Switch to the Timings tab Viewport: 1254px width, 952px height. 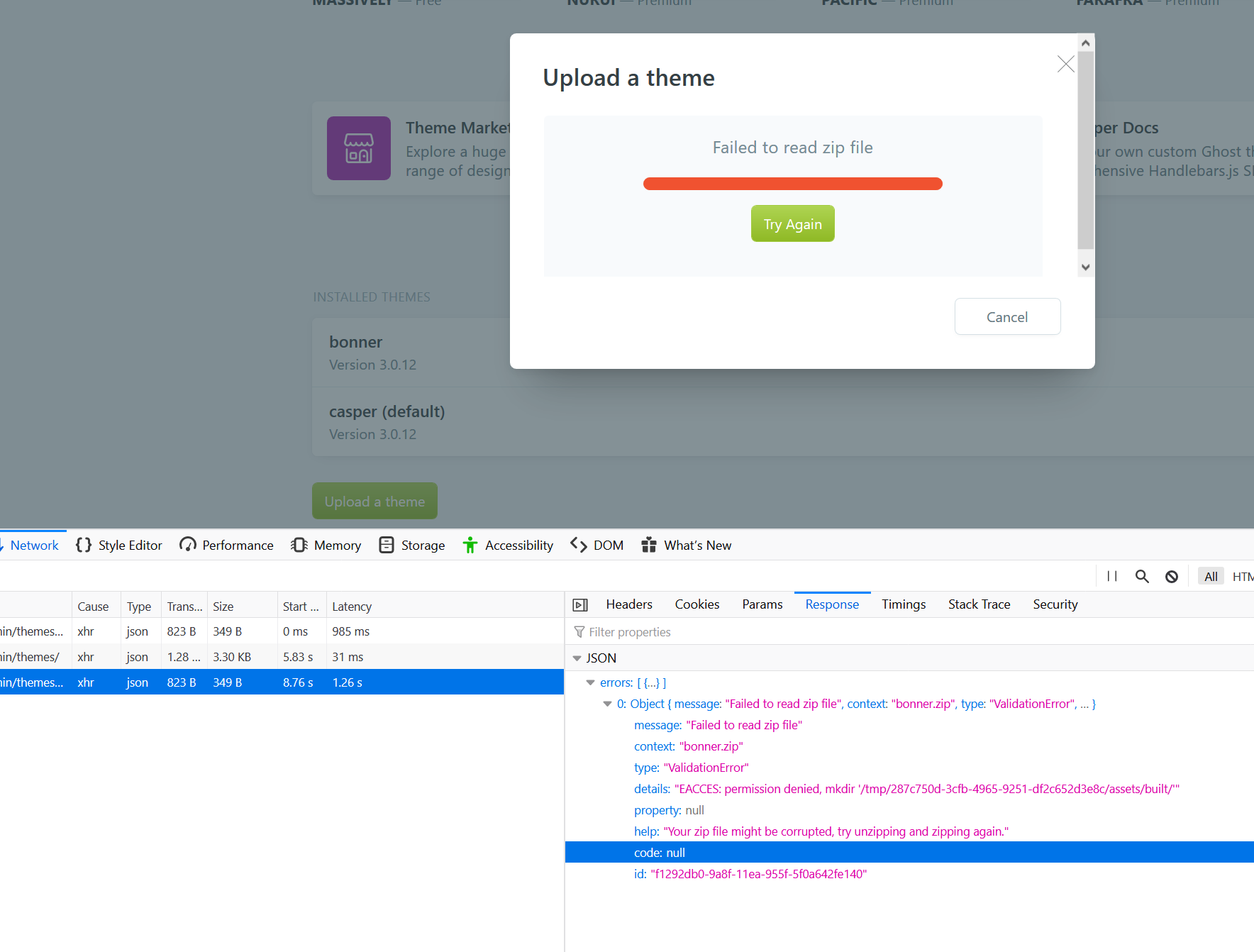[x=904, y=604]
